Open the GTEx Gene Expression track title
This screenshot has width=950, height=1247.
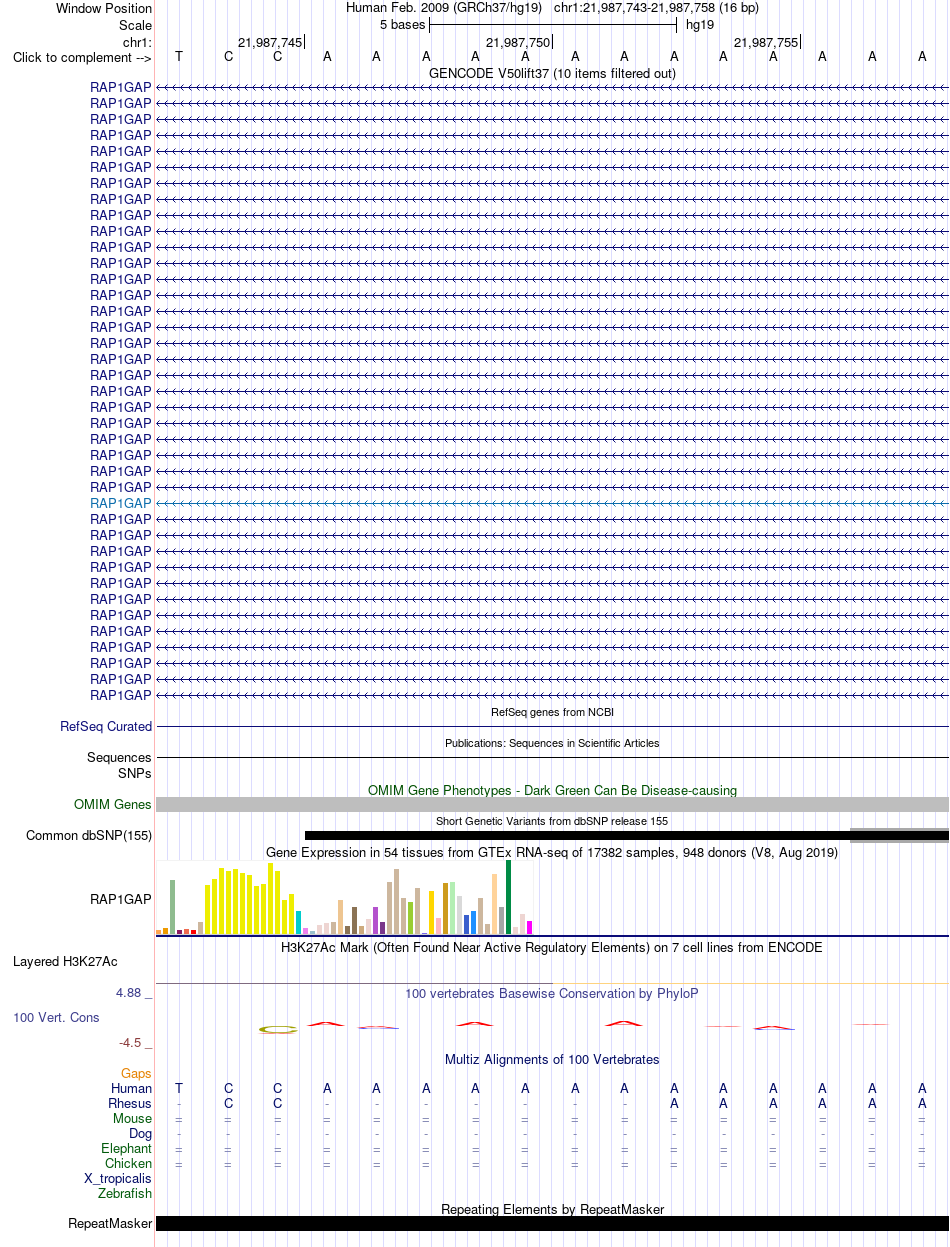click(552, 852)
